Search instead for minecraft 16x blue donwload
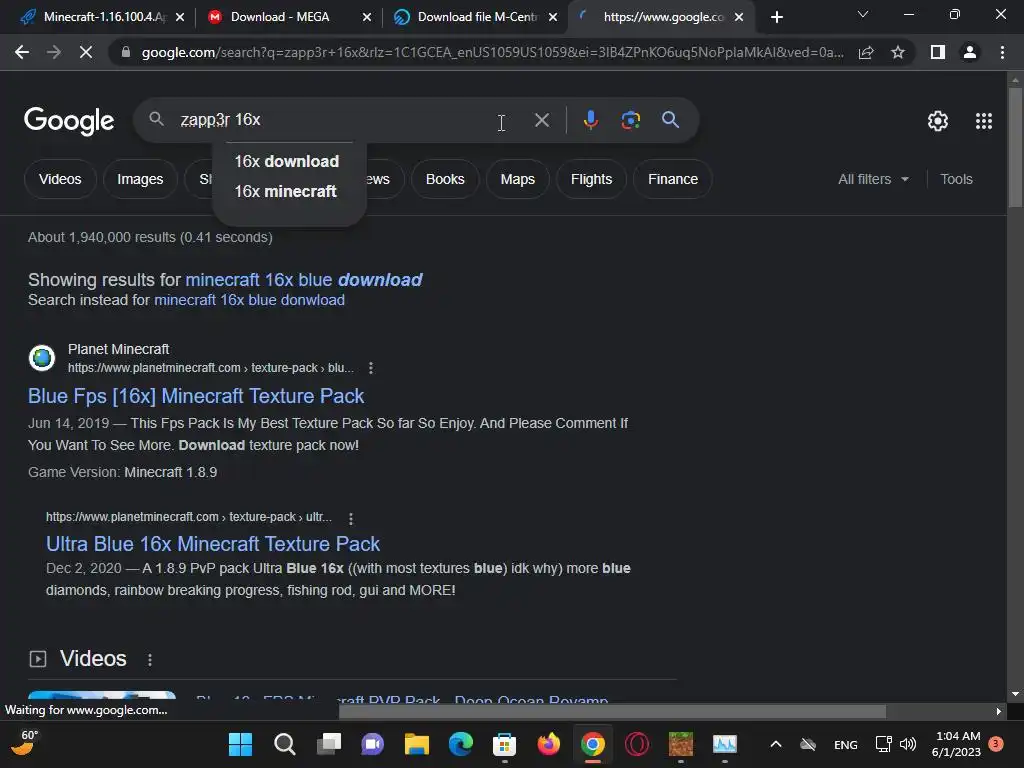This screenshot has height=768, width=1024. [x=249, y=300]
